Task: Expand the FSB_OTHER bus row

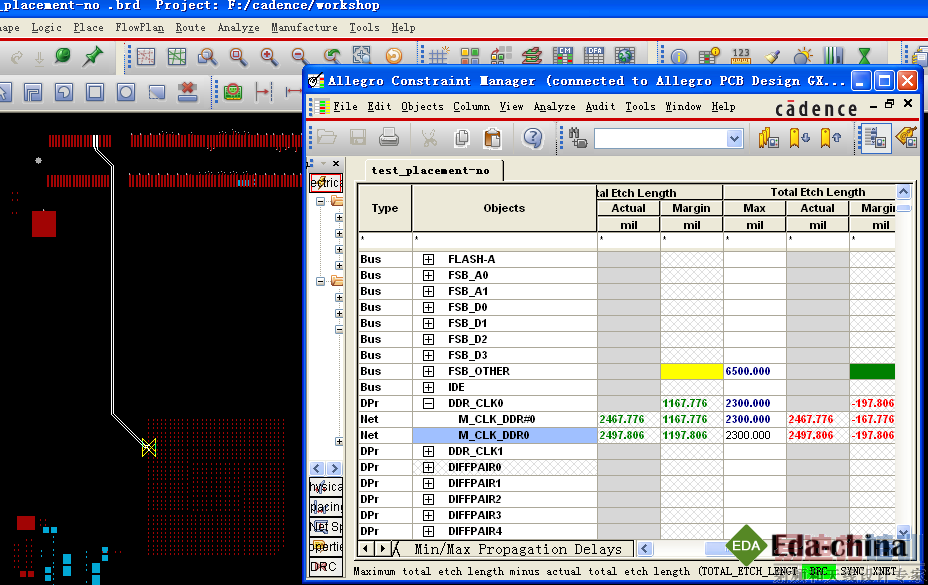Action: click(428, 372)
